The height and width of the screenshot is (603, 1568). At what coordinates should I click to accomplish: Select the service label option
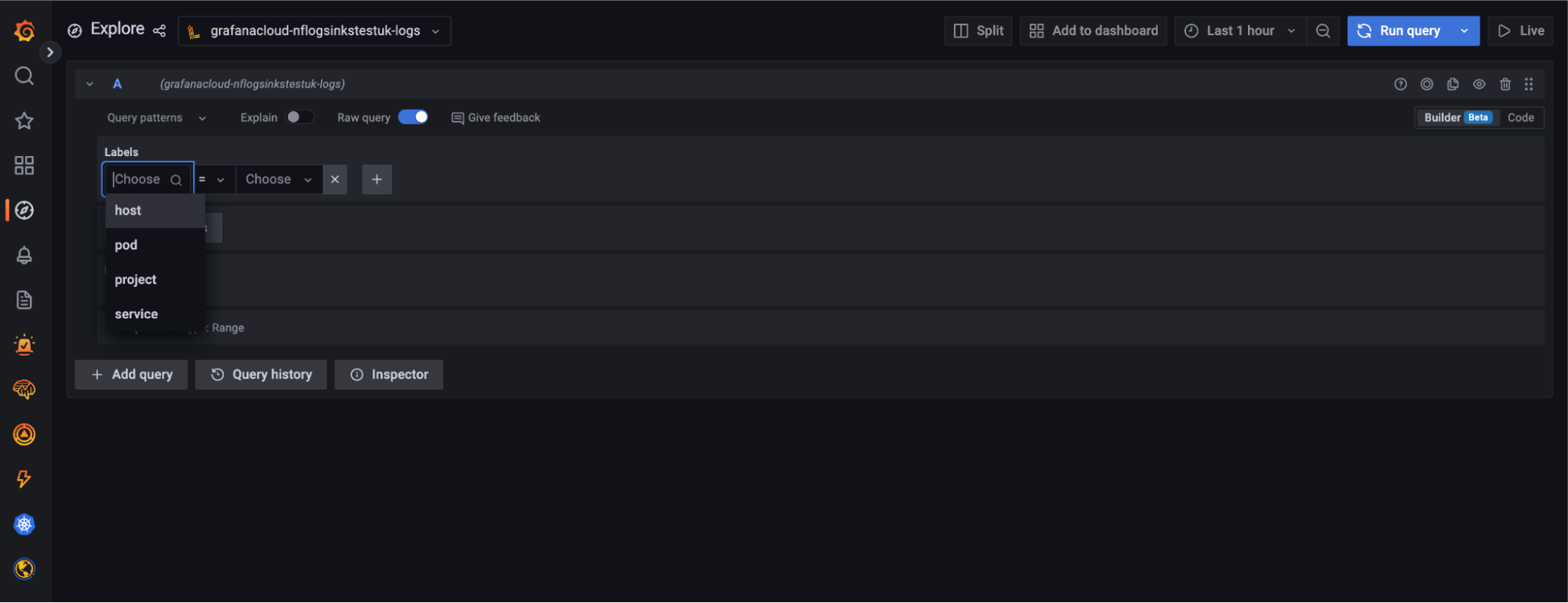point(155,314)
